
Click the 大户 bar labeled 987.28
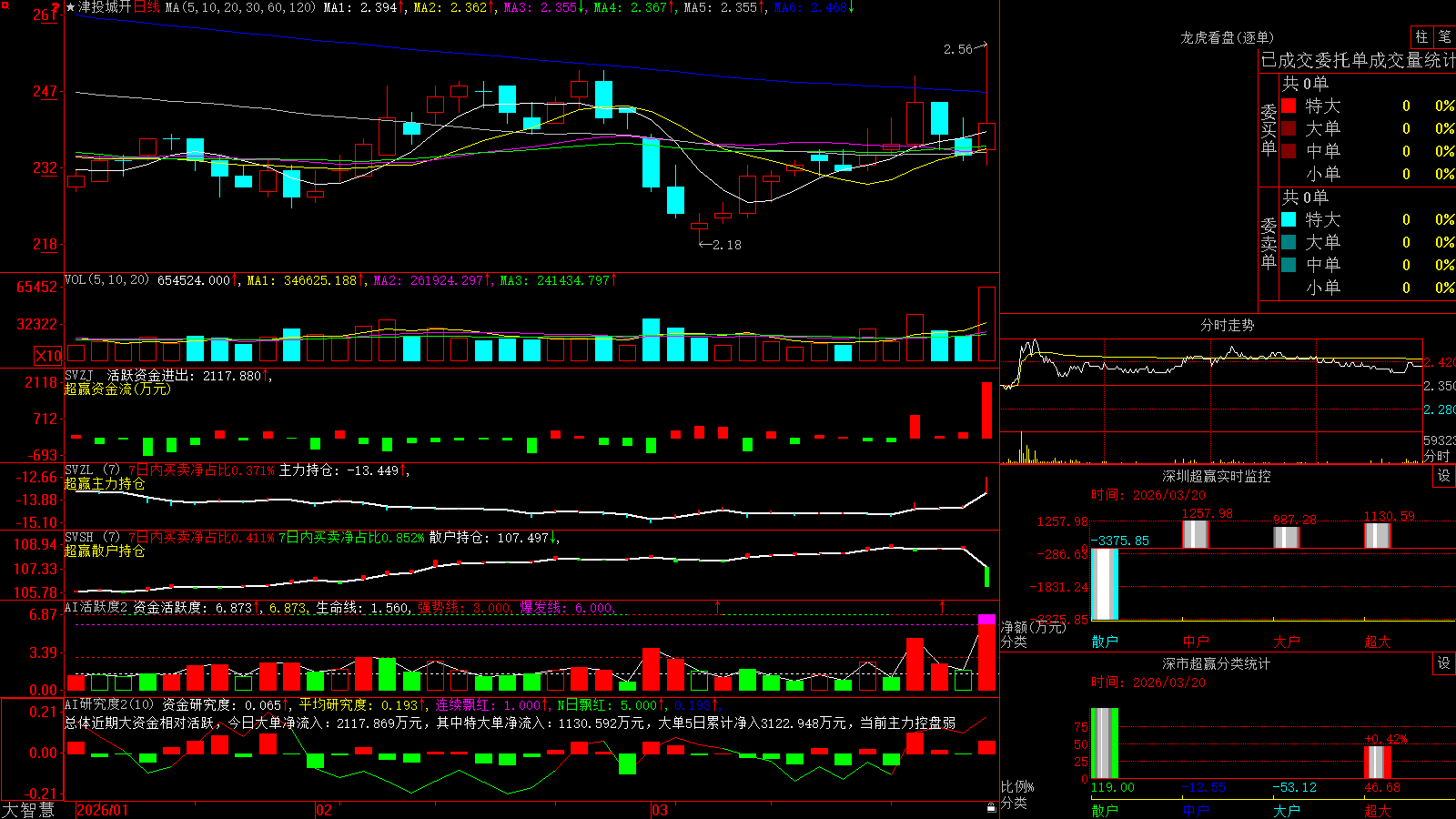pyautogui.click(x=1287, y=537)
